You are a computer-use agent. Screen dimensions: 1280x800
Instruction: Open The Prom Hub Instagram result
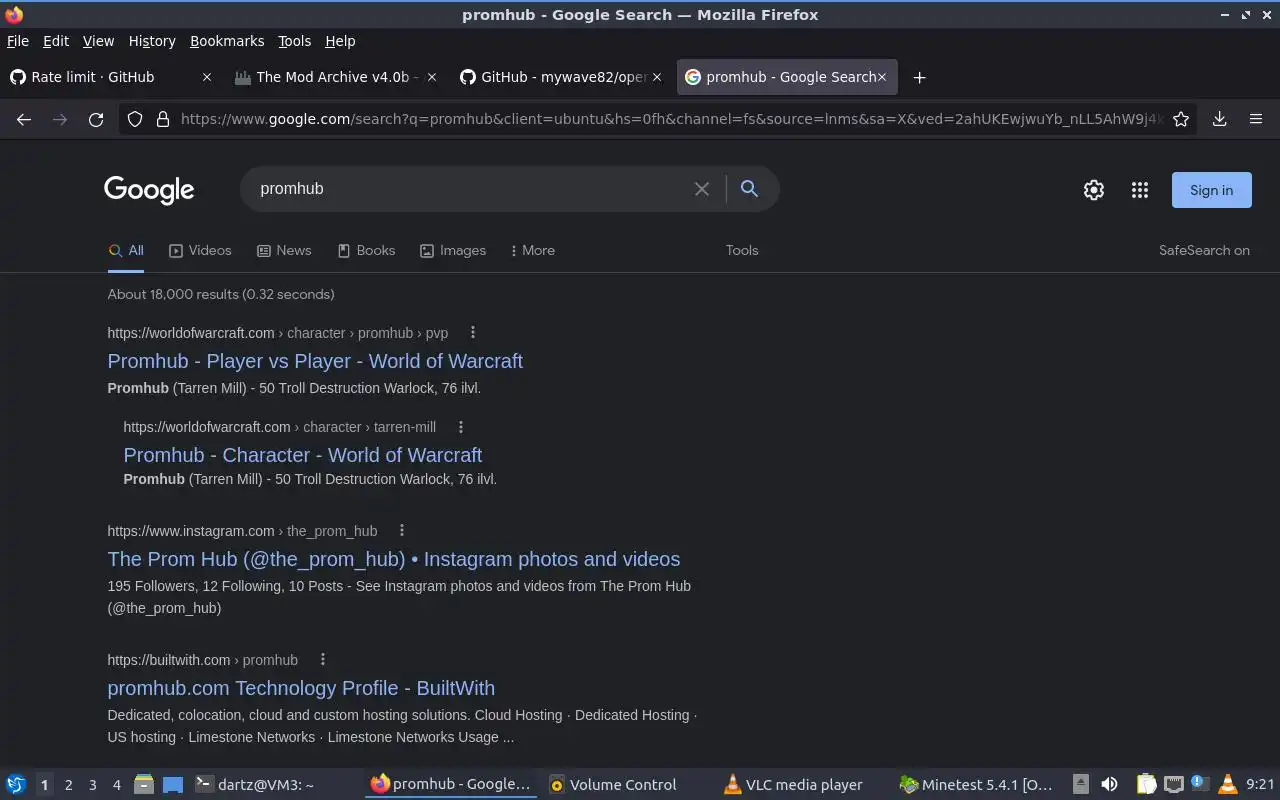(x=394, y=559)
